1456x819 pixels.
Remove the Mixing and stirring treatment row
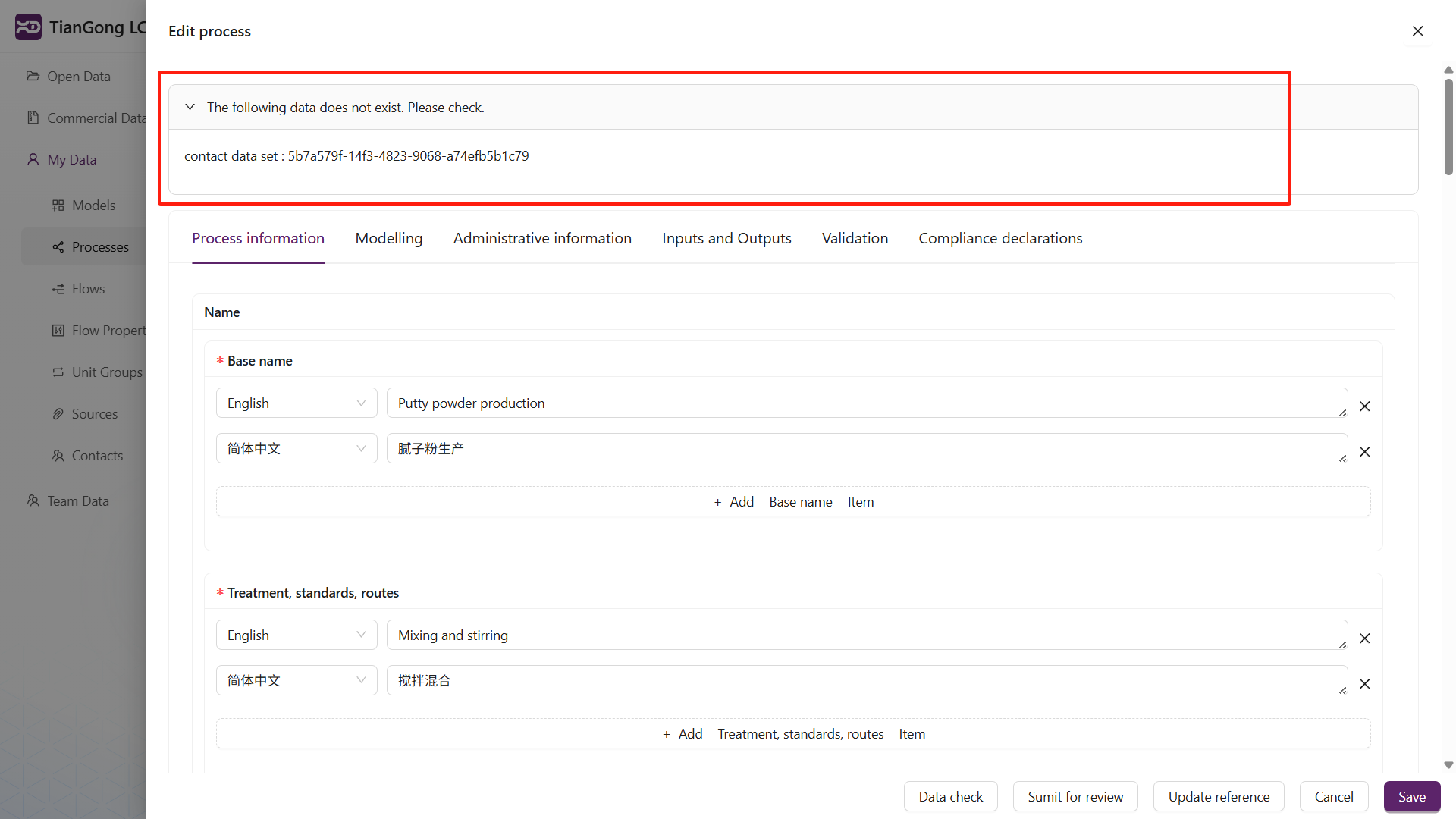1364,639
